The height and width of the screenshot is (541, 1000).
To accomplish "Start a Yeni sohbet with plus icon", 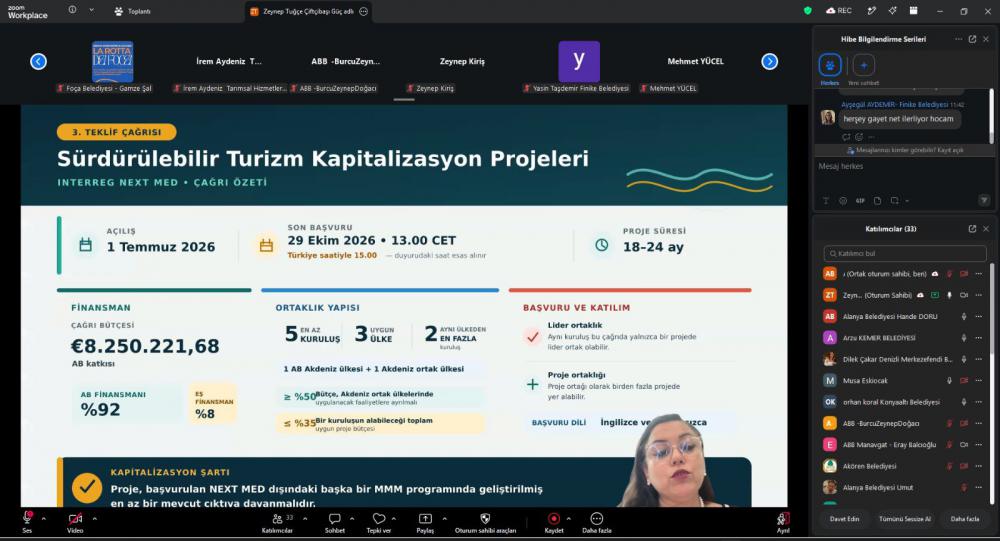I will pyautogui.click(x=864, y=64).
